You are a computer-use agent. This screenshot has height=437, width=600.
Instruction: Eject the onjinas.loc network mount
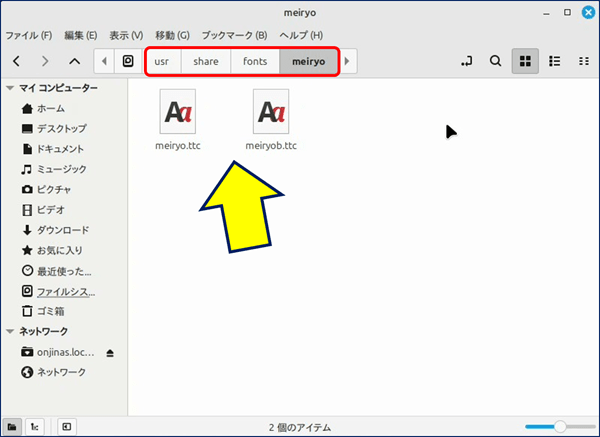pos(110,353)
